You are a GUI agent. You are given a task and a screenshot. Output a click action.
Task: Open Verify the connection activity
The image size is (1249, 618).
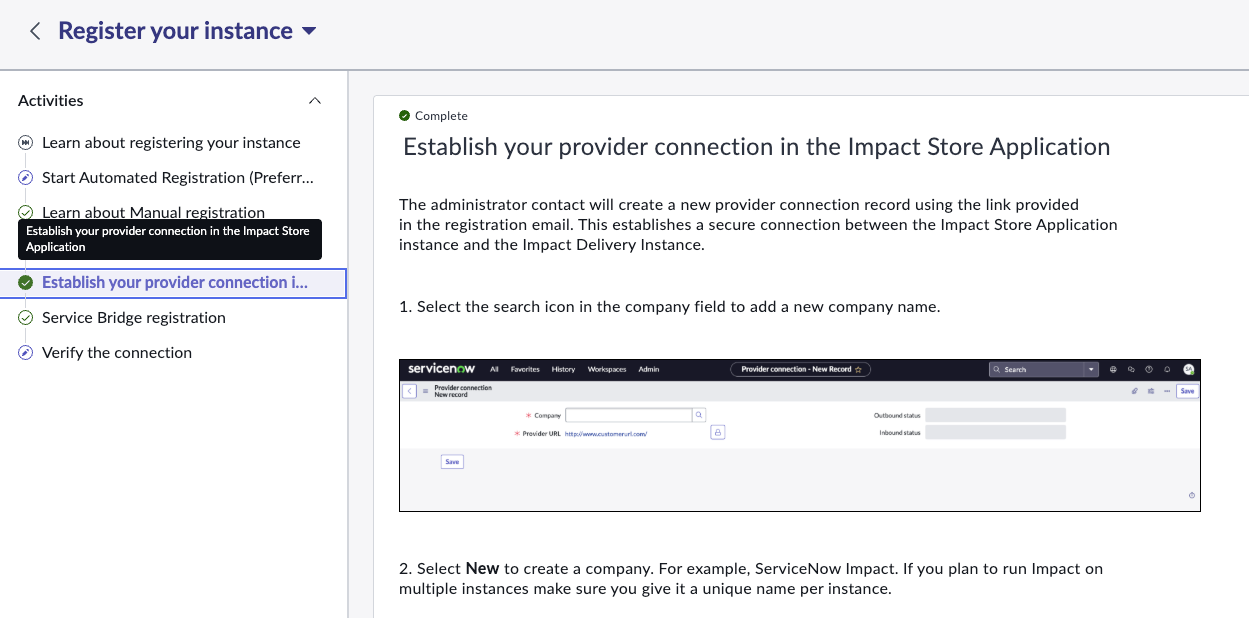click(117, 353)
